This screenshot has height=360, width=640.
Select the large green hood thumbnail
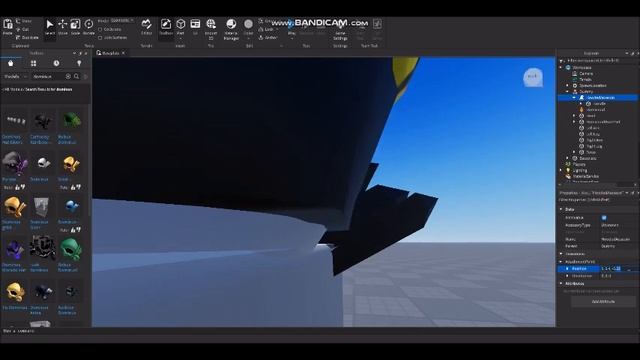(71, 249)
